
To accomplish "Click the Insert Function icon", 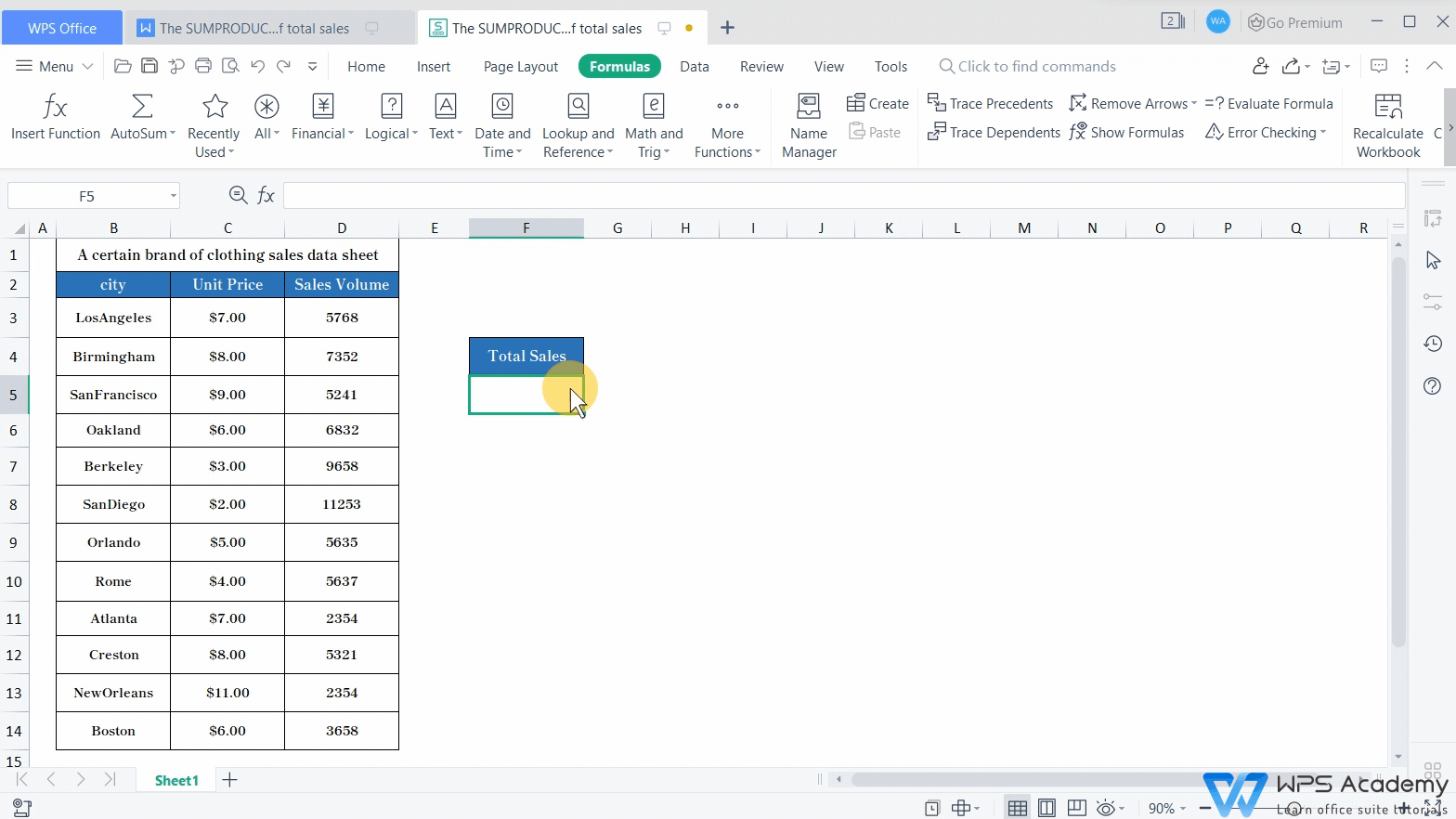I will [55, 108].
